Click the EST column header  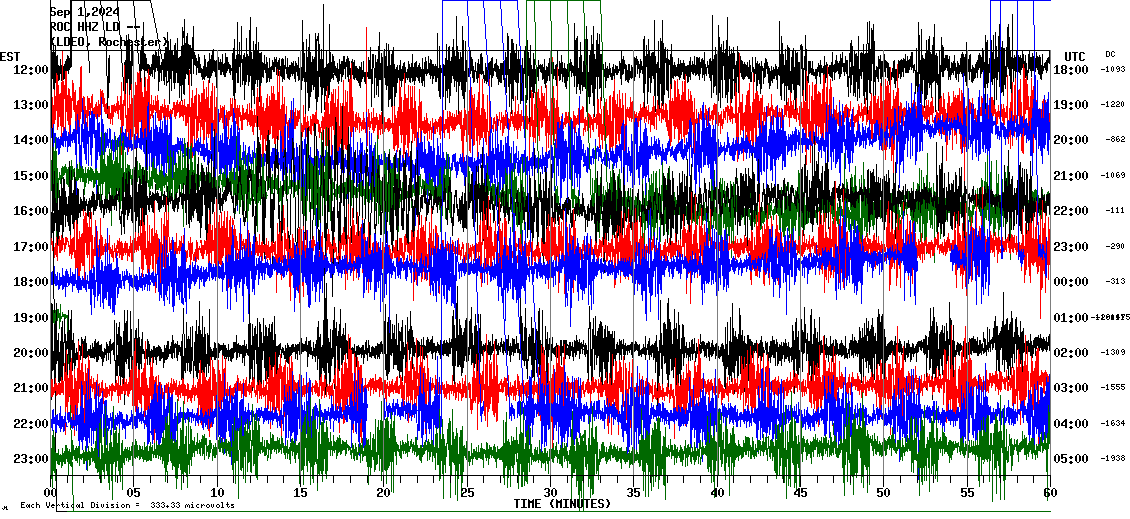(10, 56)
